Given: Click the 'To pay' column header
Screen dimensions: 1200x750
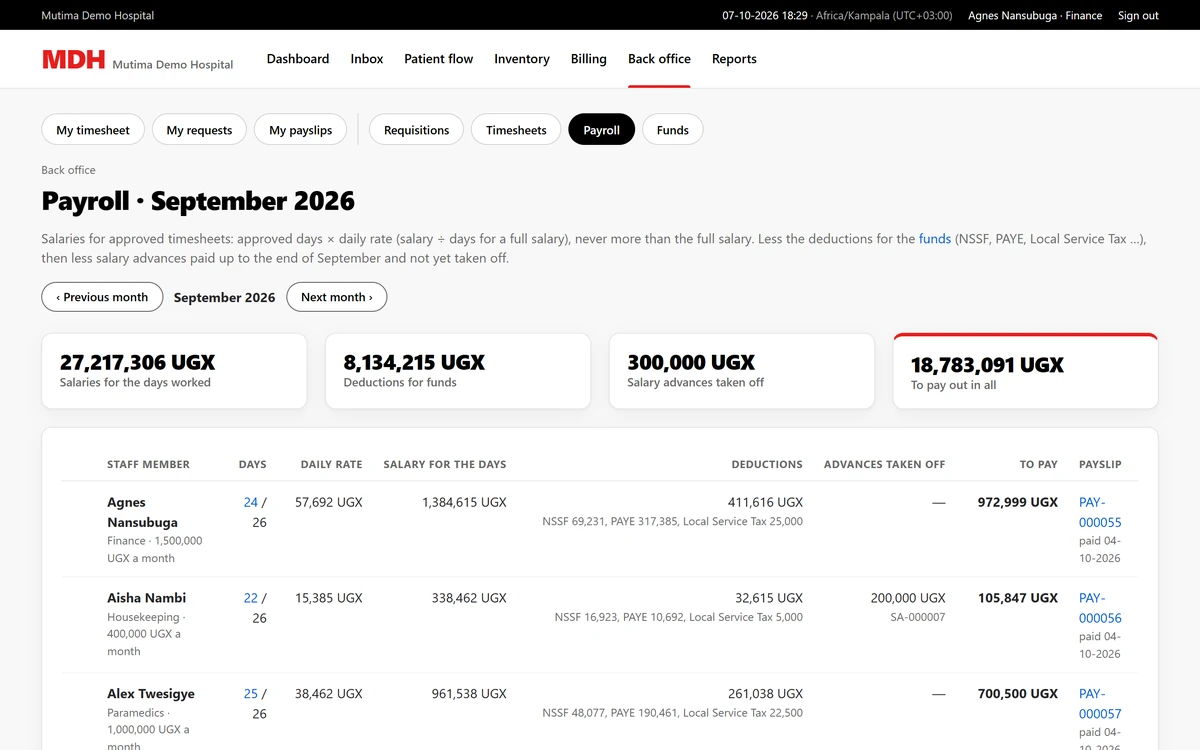Looking at the screenshot, I should click(1038, 464).
